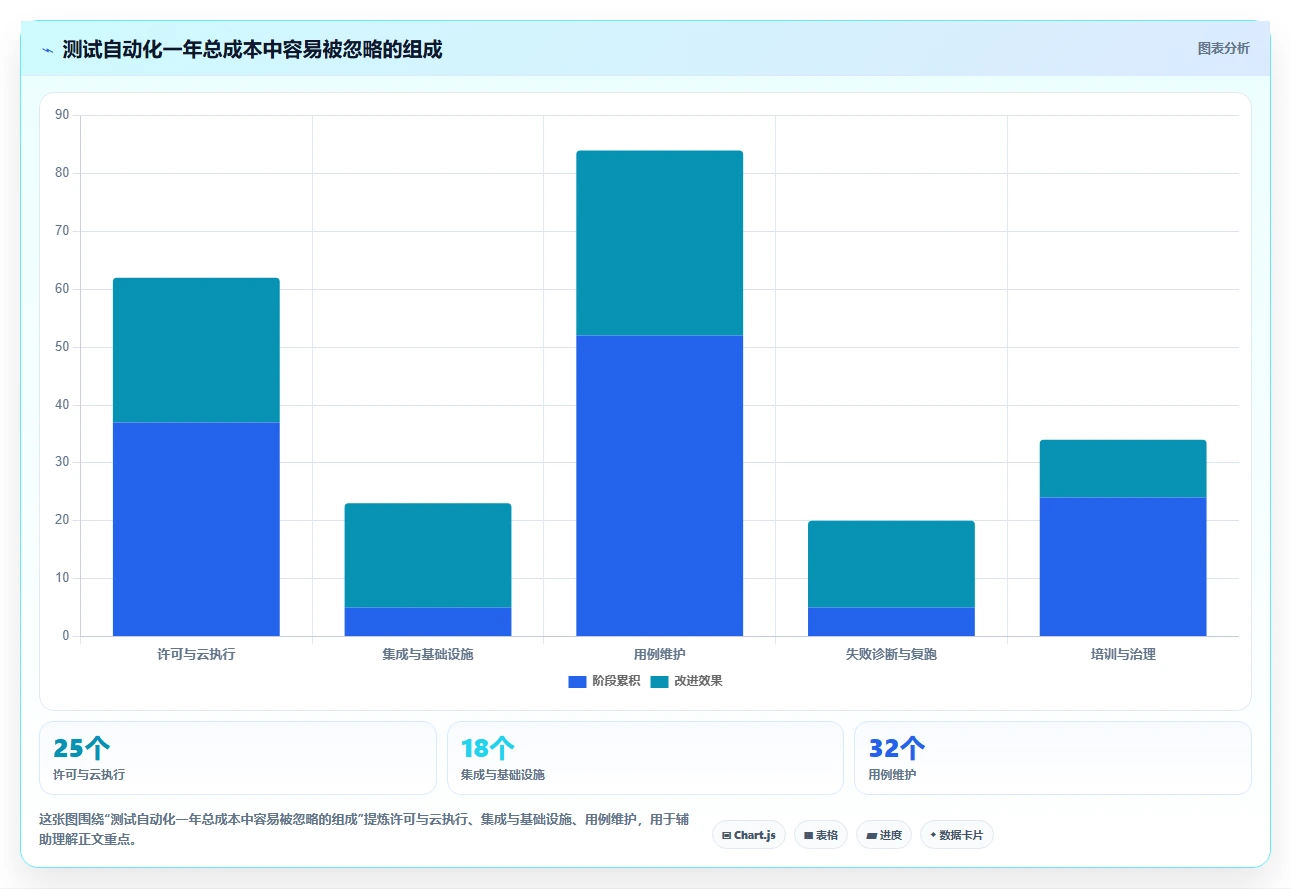
Task: Click the blue bar segment for 用例维护
Action: pyautogui.click(x=660, y=486)
